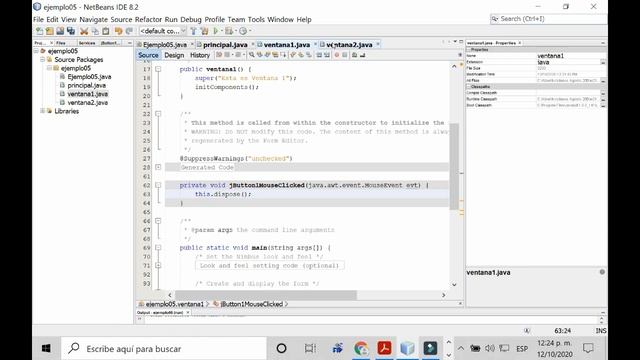Image resolution: width=640 pixels, height=360 pixels.
Task: Click the New Project toolbar icon
Action: [x=50, y=31]
